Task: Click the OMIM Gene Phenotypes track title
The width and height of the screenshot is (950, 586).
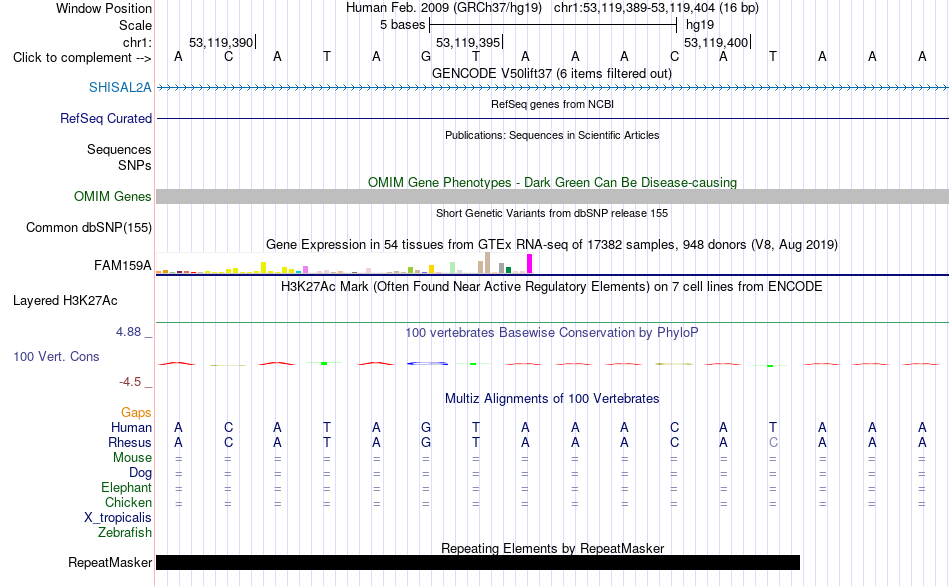Action: (x=552, y=182)
